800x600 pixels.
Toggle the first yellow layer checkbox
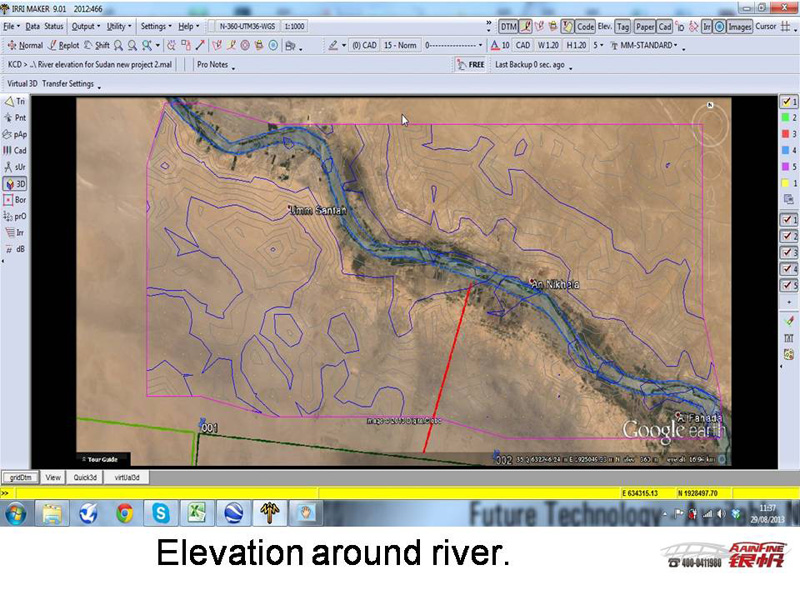click(788, 102)
